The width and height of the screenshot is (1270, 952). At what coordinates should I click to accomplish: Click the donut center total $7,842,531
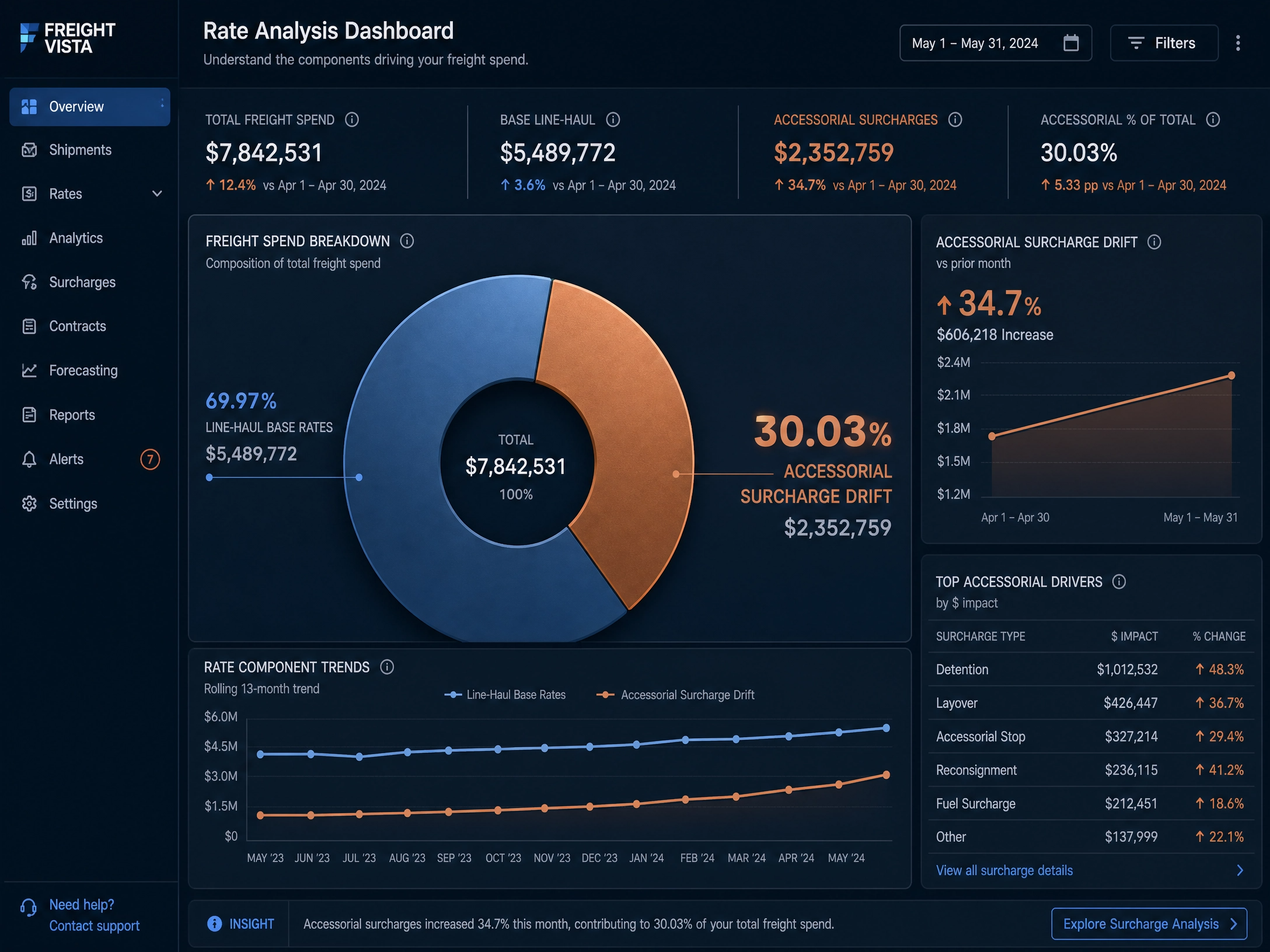coord(515,467)
